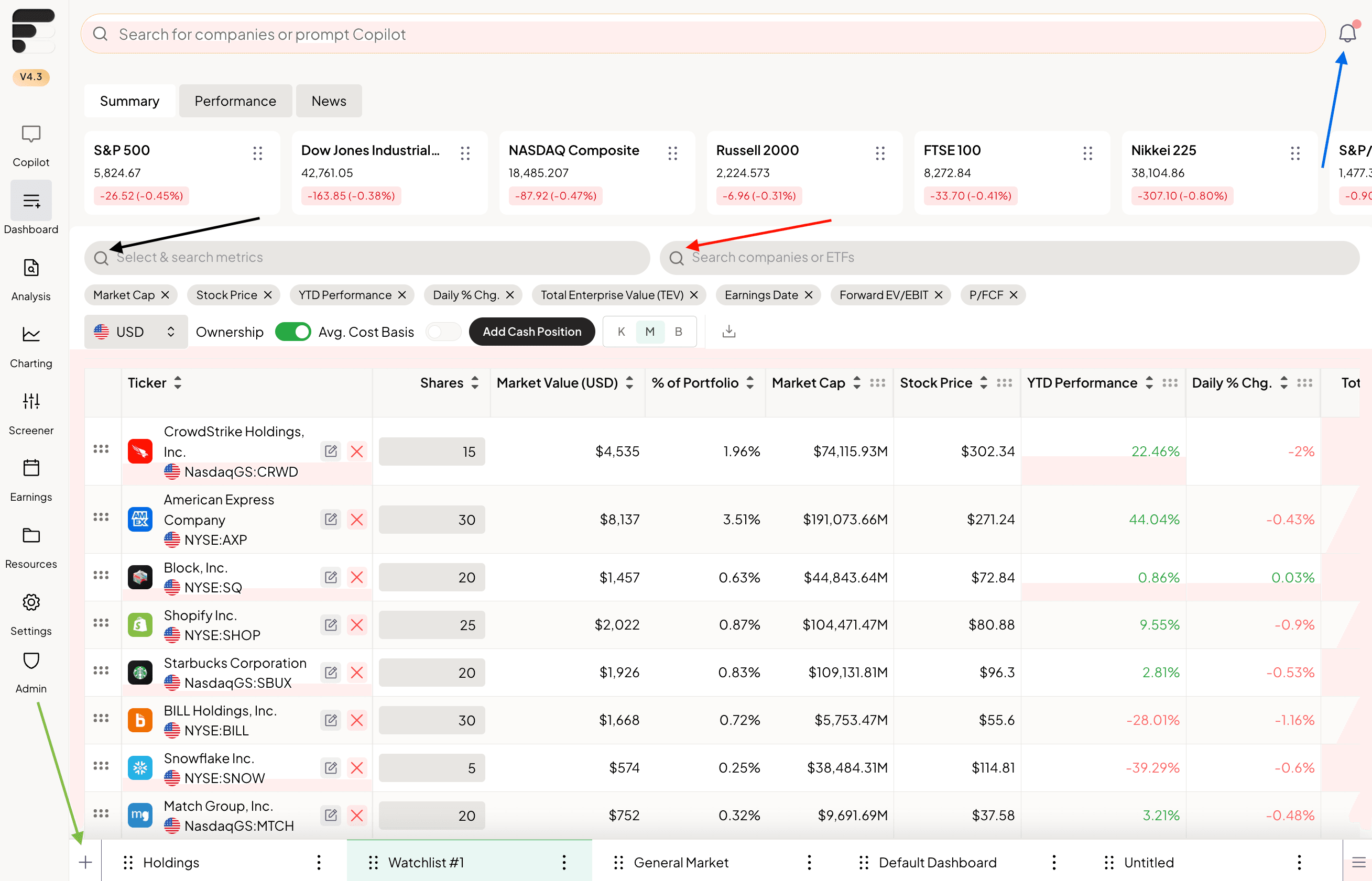Select M units display
This screenshot has height=881, width=1372.
point(650,331)
